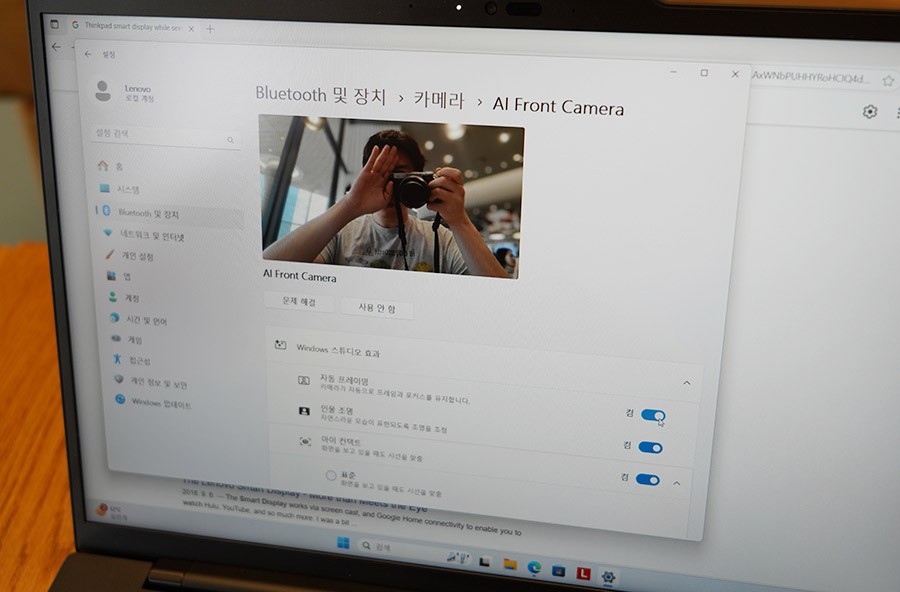Click the 자동 프레이밍 label
Viewport: 900px width, 592px height.
tap(344, 380)
